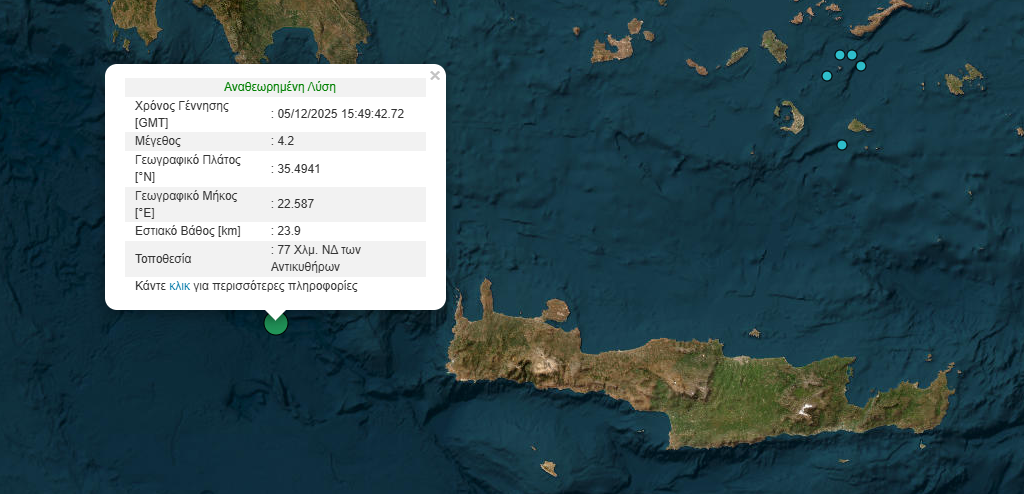Image resolution: width=1024 pixels, height=494 pixels.
Task: Open the 'κλικ' link for more information
Action: [x=180, y=286]
